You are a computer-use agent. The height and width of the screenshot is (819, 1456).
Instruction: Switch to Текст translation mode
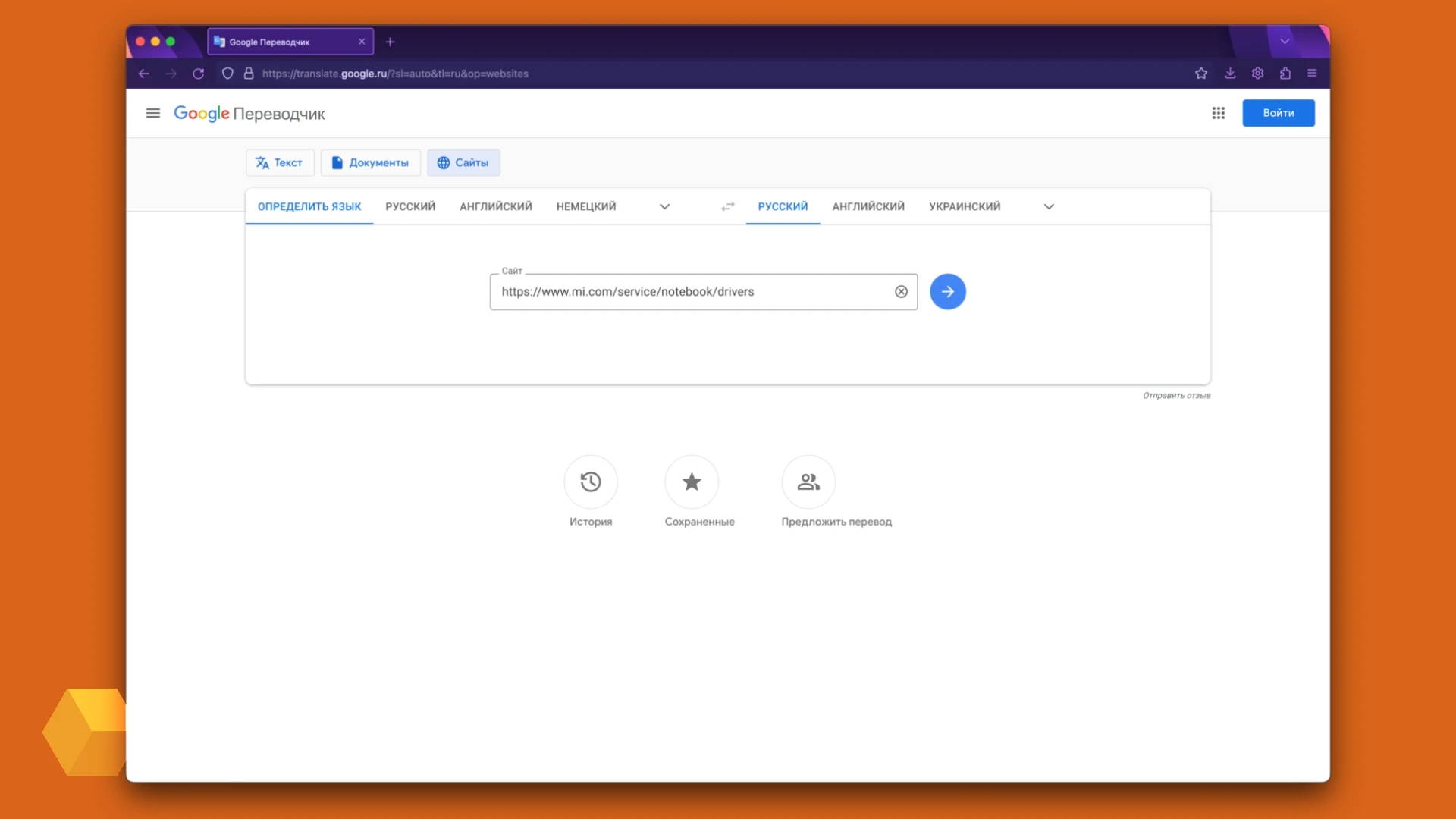280,163
